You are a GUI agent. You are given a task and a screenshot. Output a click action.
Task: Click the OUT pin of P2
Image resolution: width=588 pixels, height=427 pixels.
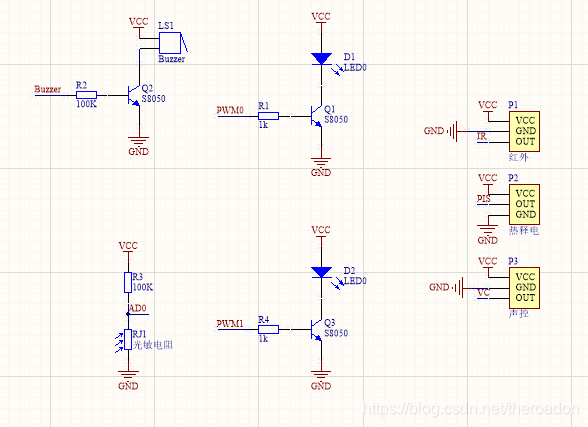pos(525,204)
